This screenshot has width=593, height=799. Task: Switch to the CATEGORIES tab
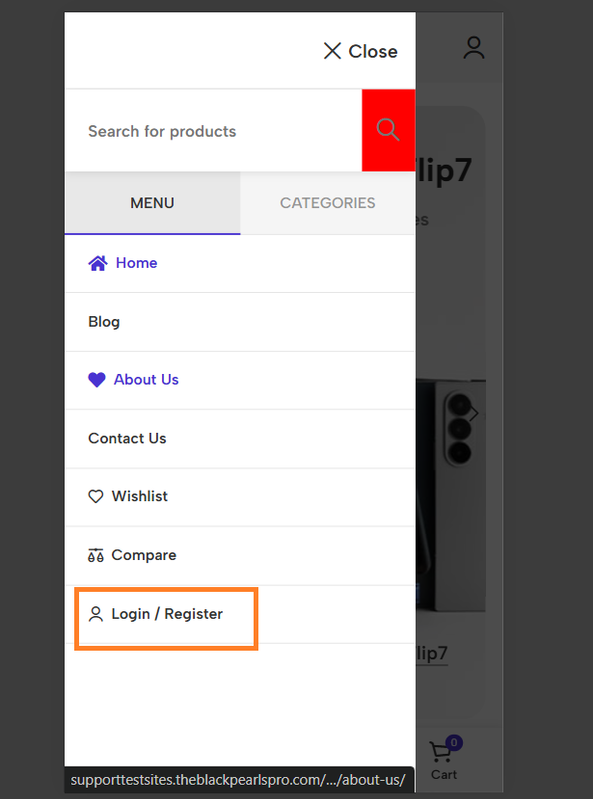328,203
